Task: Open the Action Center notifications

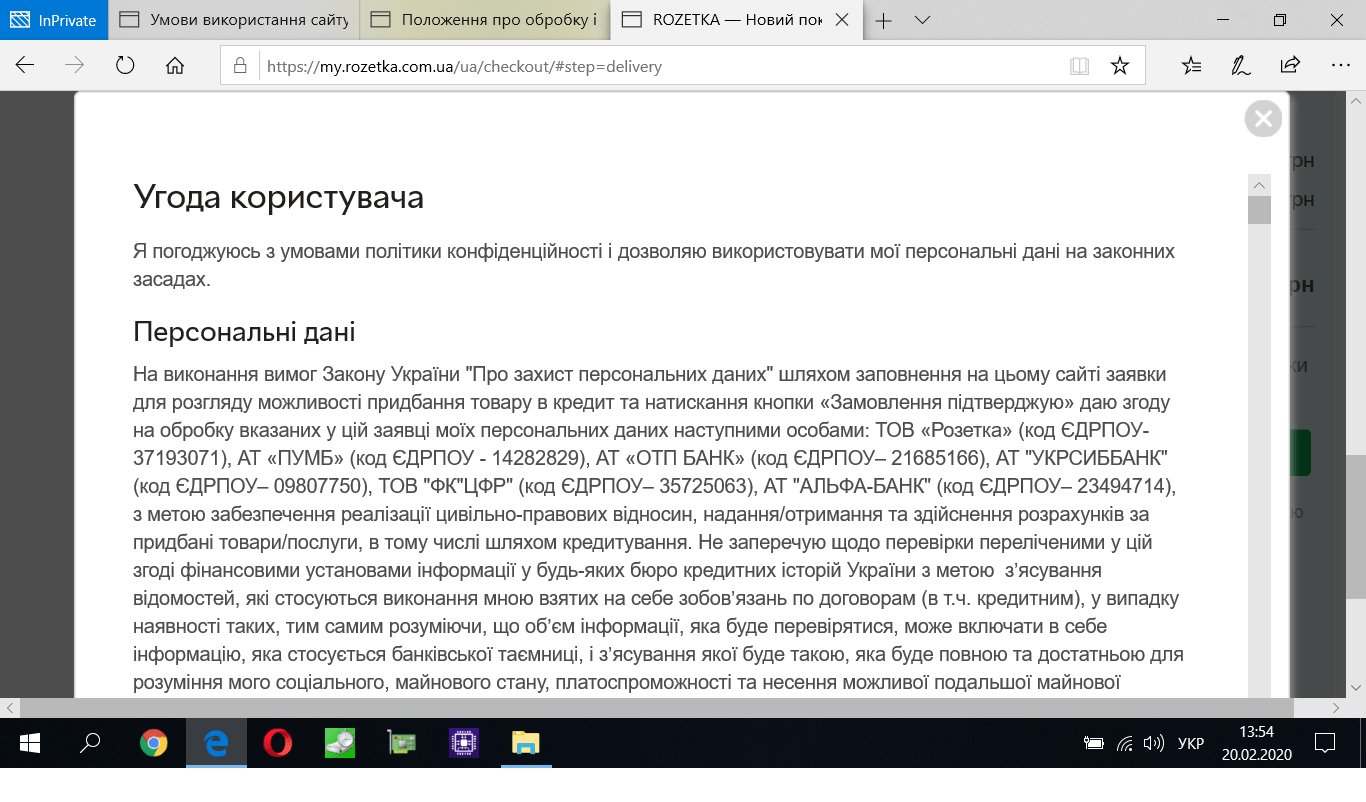Action: point(1326,743)
